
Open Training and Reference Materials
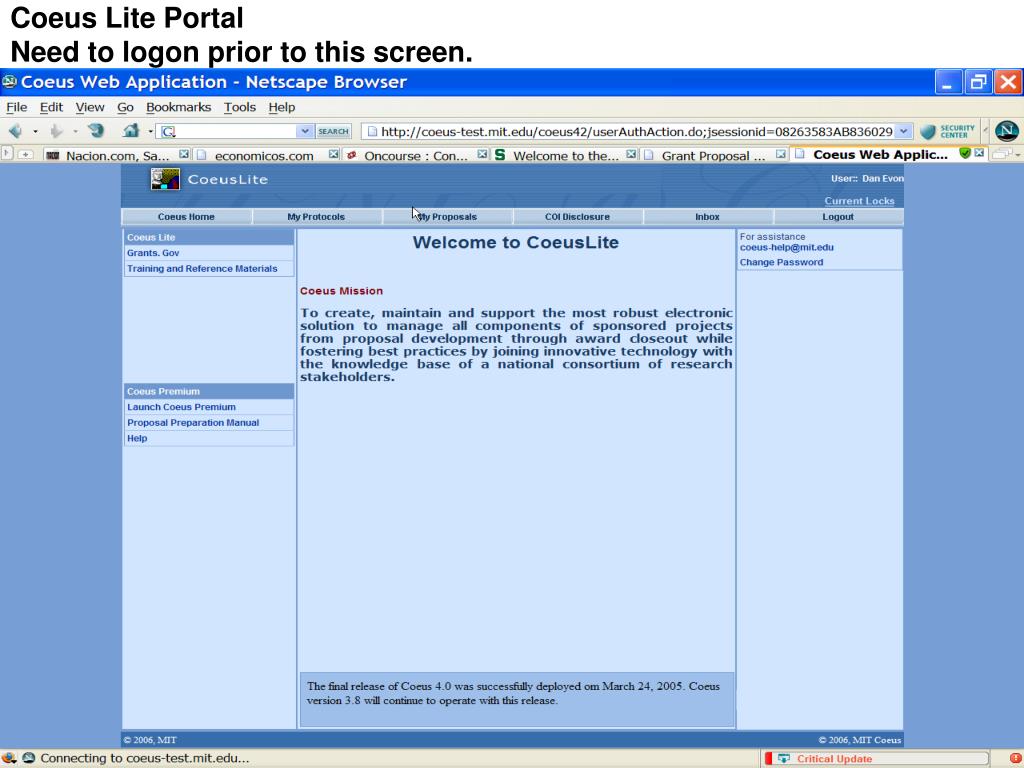(202, 268)
